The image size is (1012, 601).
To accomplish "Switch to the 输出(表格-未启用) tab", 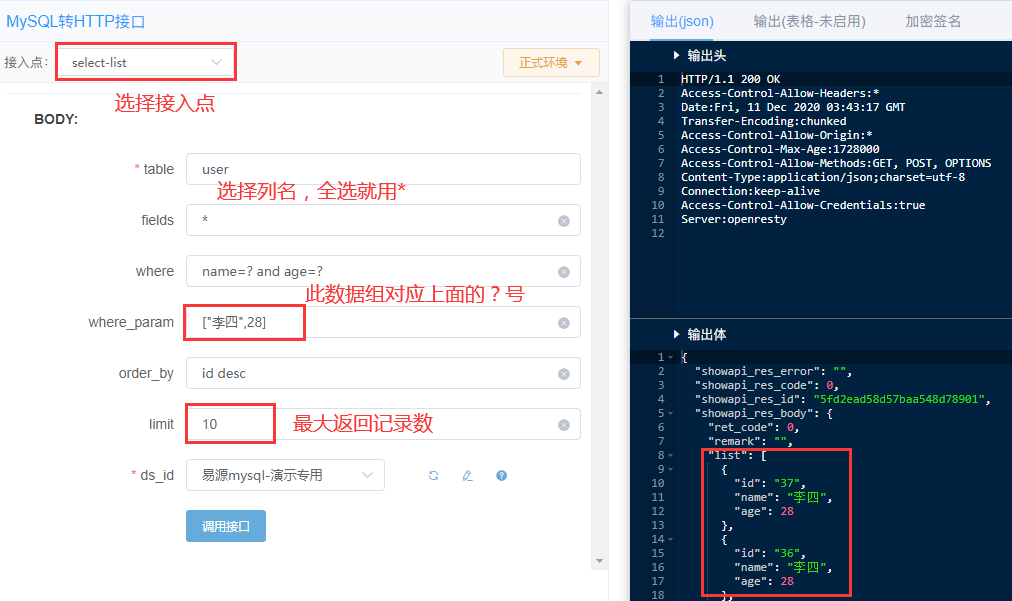I will point(809,21).
